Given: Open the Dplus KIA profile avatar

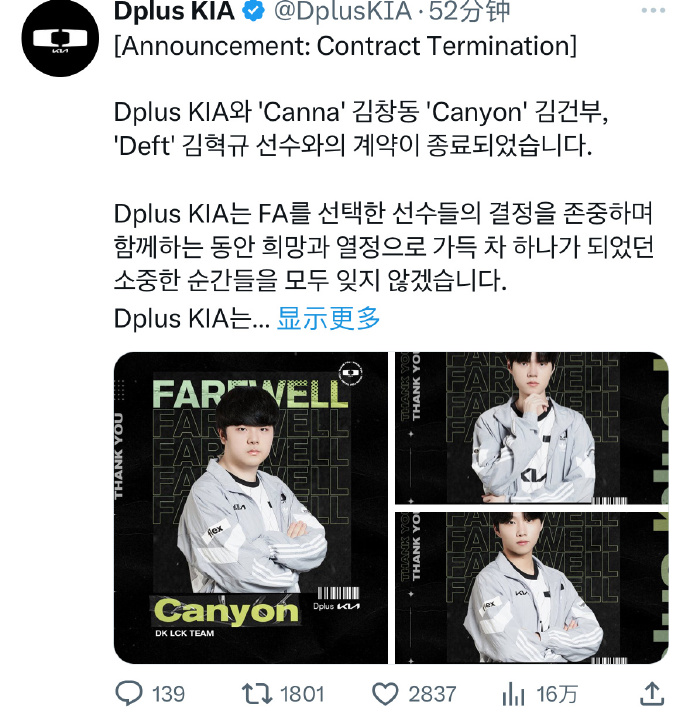Looking at the screenshot, I should pyautogui.click(x=60, y=38).
